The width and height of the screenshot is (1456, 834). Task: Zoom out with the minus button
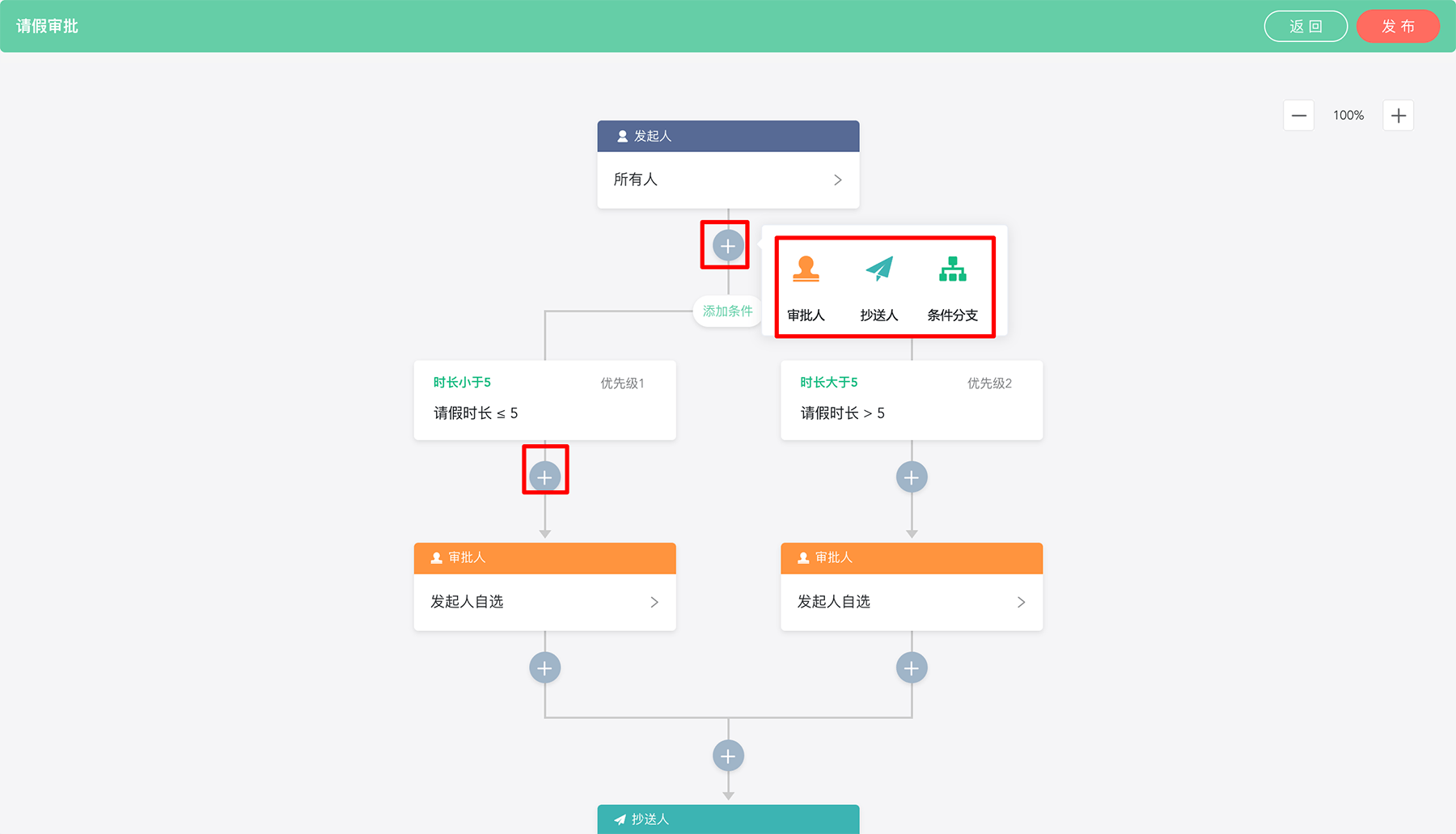pyautogui.click(x=1298, y=116)
